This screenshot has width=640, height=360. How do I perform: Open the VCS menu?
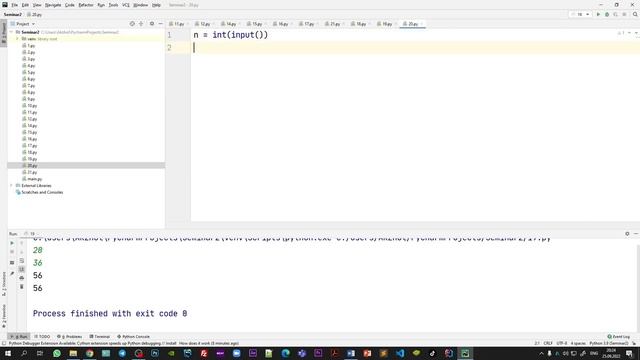[126, 5]
